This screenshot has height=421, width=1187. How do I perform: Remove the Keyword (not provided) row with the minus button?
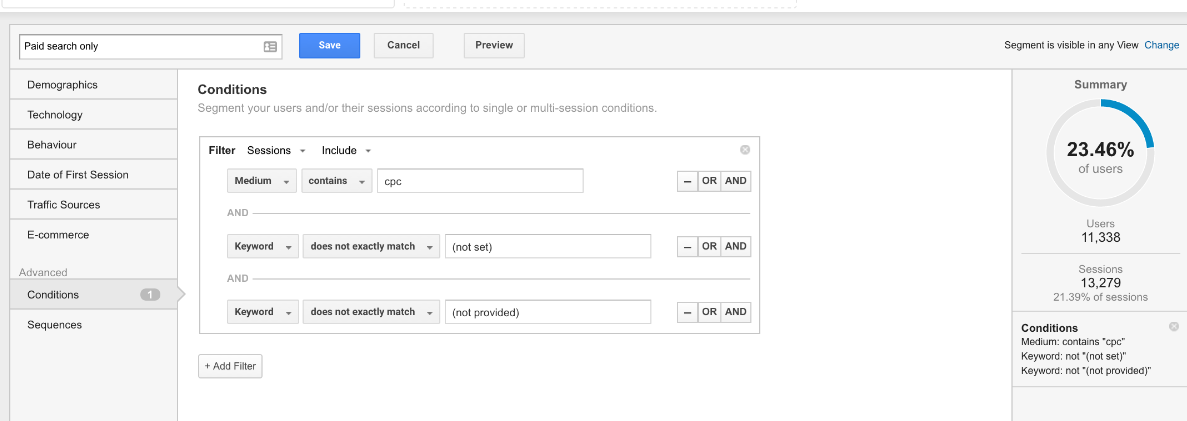point(687,312)
